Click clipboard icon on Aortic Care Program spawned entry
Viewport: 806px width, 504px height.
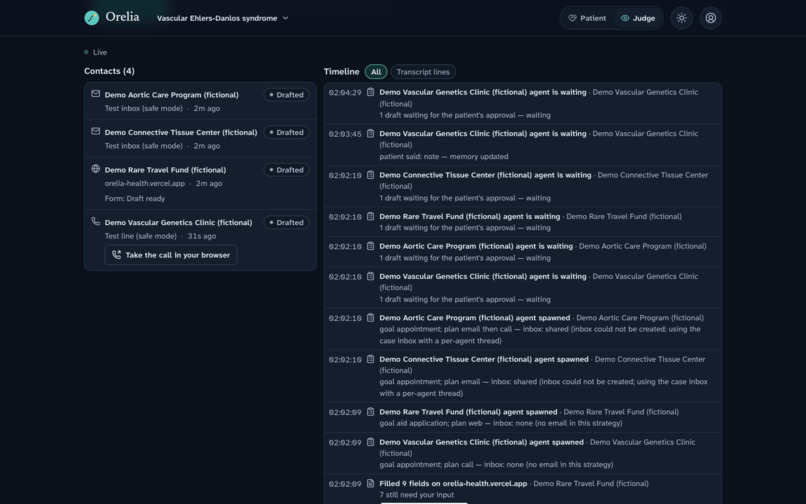coord(370,318)
